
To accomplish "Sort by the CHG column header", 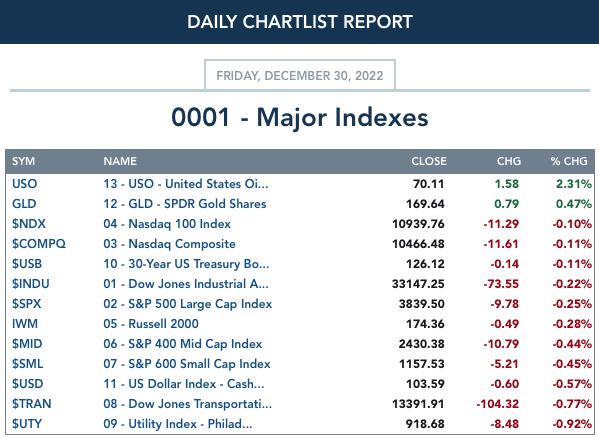I will 509,161.
